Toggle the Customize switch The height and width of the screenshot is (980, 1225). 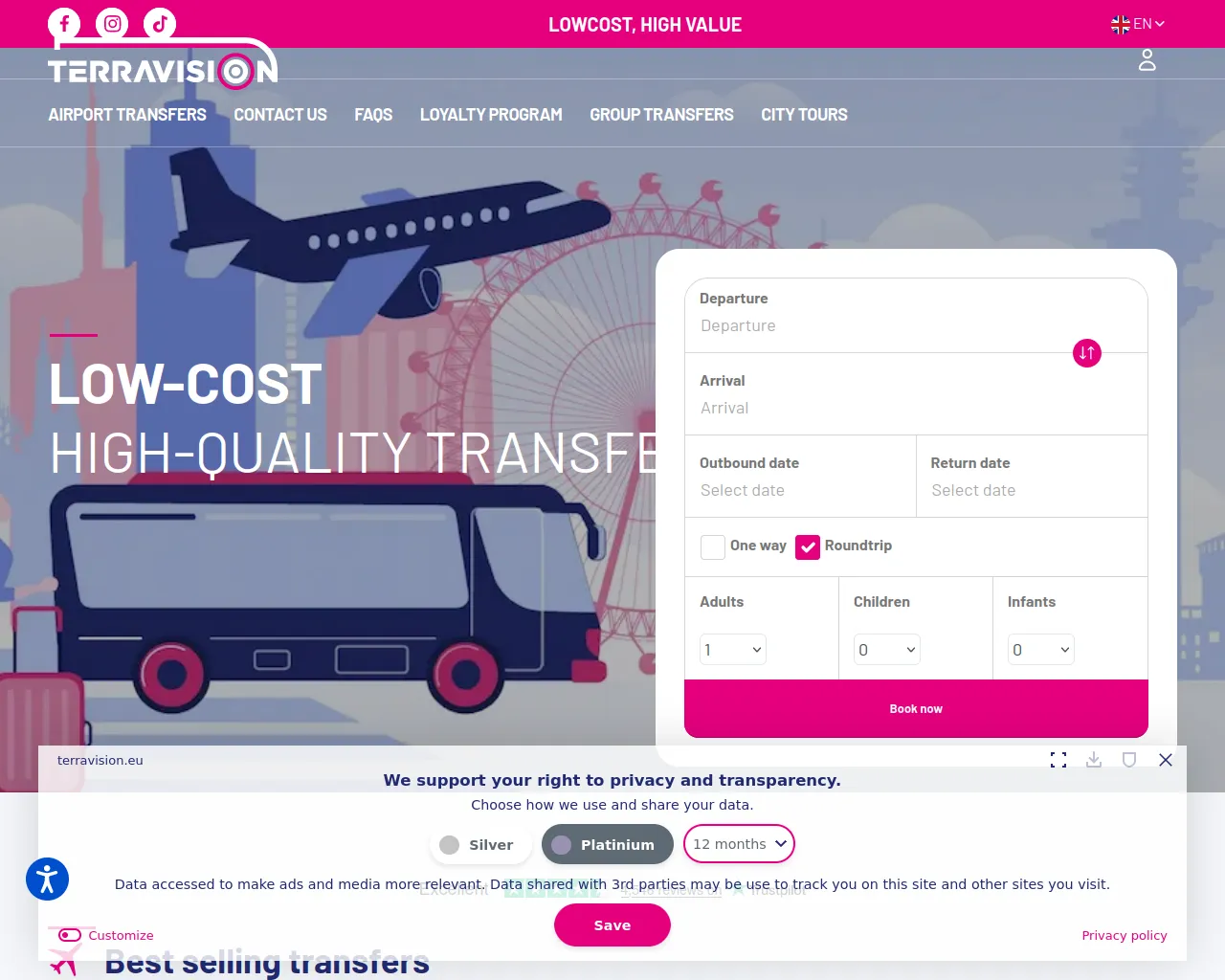[70, 935]
